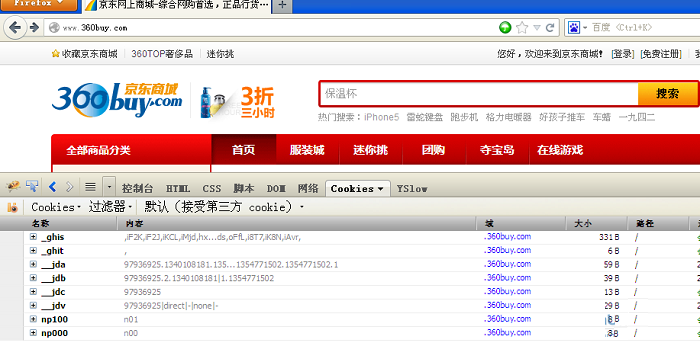The width and height of the screenshot is (700, 362).
Task: Expand the np000 cookie row
Action: (33, 333)
